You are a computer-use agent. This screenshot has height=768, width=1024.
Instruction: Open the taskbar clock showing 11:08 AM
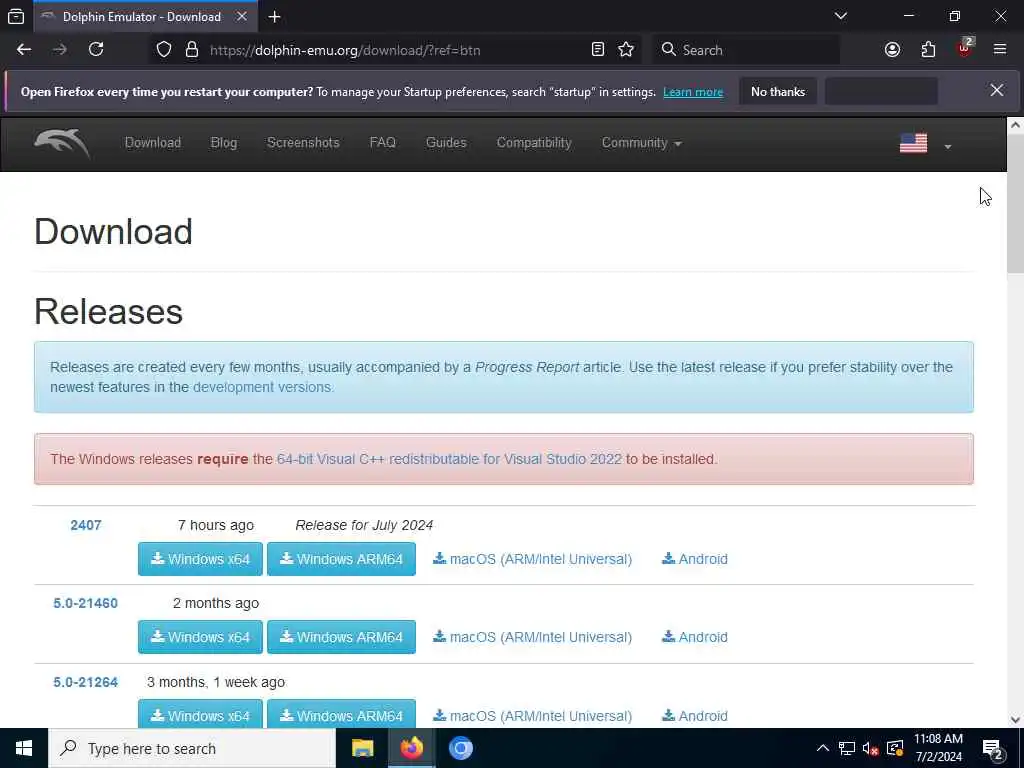click(x=938, y=748)
